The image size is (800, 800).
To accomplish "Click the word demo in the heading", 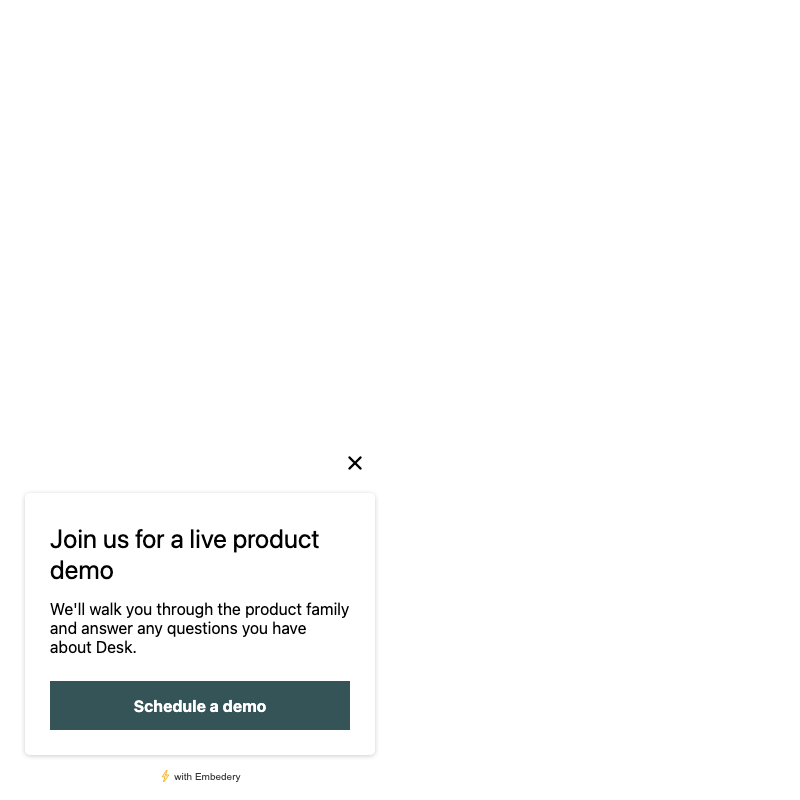I will click(82, 570).
